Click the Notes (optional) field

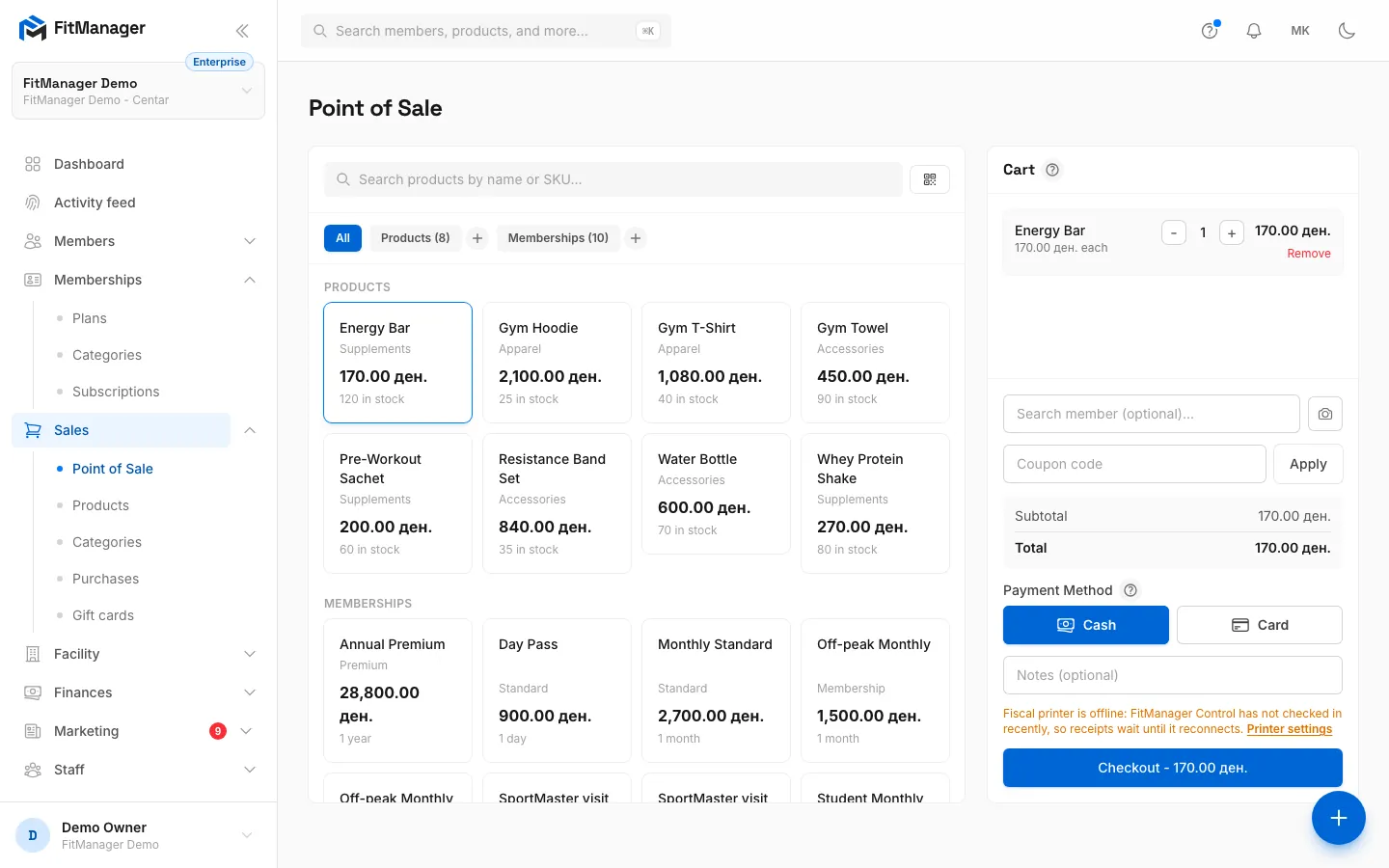pyautogui.click(x=1173, y=675)
